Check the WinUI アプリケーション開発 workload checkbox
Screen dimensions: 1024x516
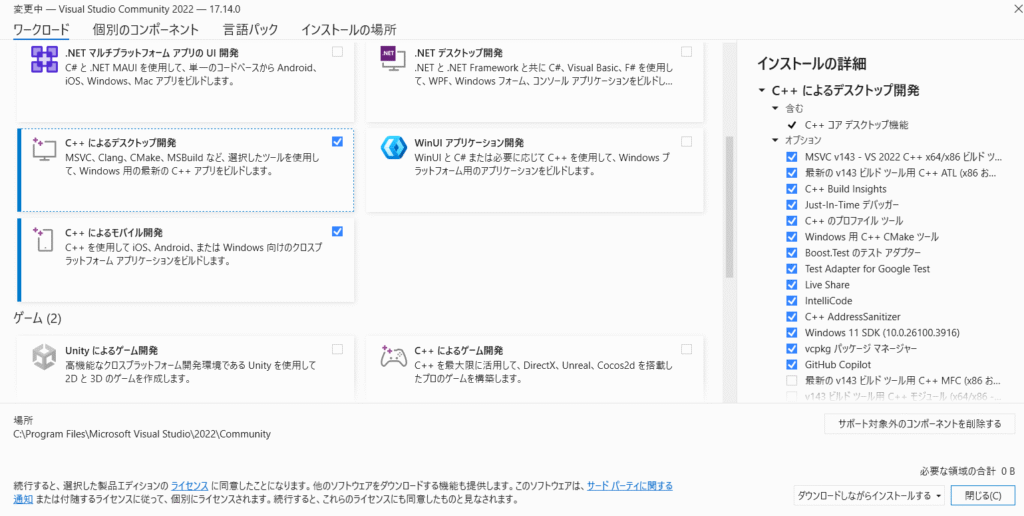coord(686,142)
